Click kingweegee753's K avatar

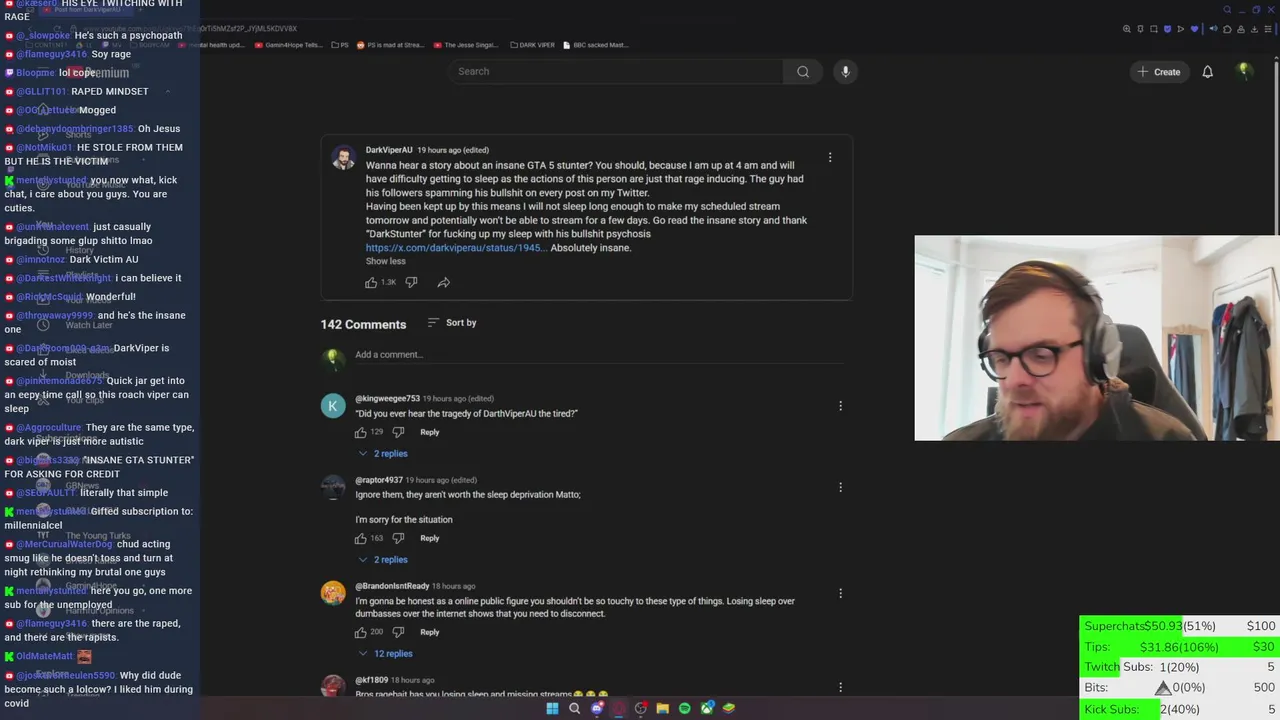pyautogui.click(x=333, y=406)
